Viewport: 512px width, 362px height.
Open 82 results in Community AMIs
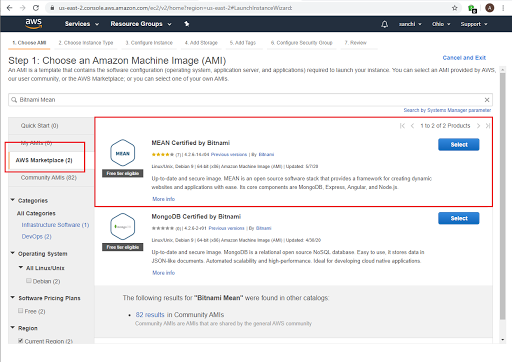(x=150, y=315)
